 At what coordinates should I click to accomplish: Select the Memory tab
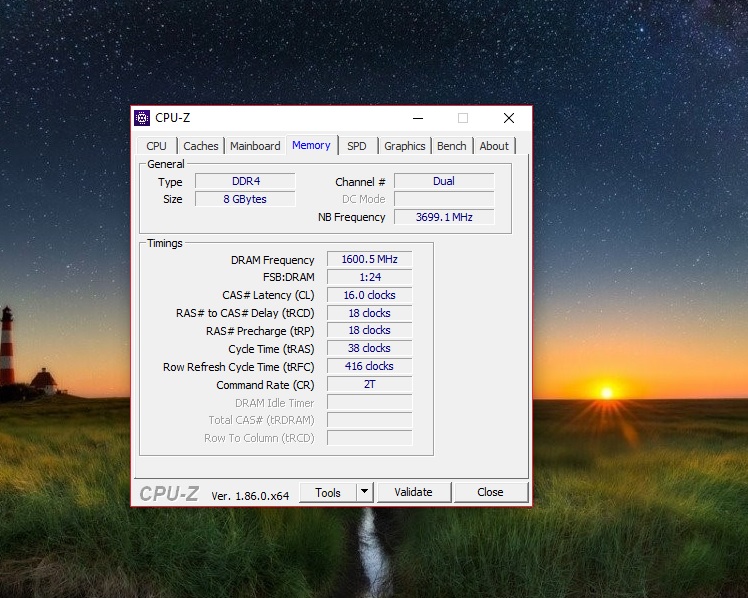tap(312, 145)
